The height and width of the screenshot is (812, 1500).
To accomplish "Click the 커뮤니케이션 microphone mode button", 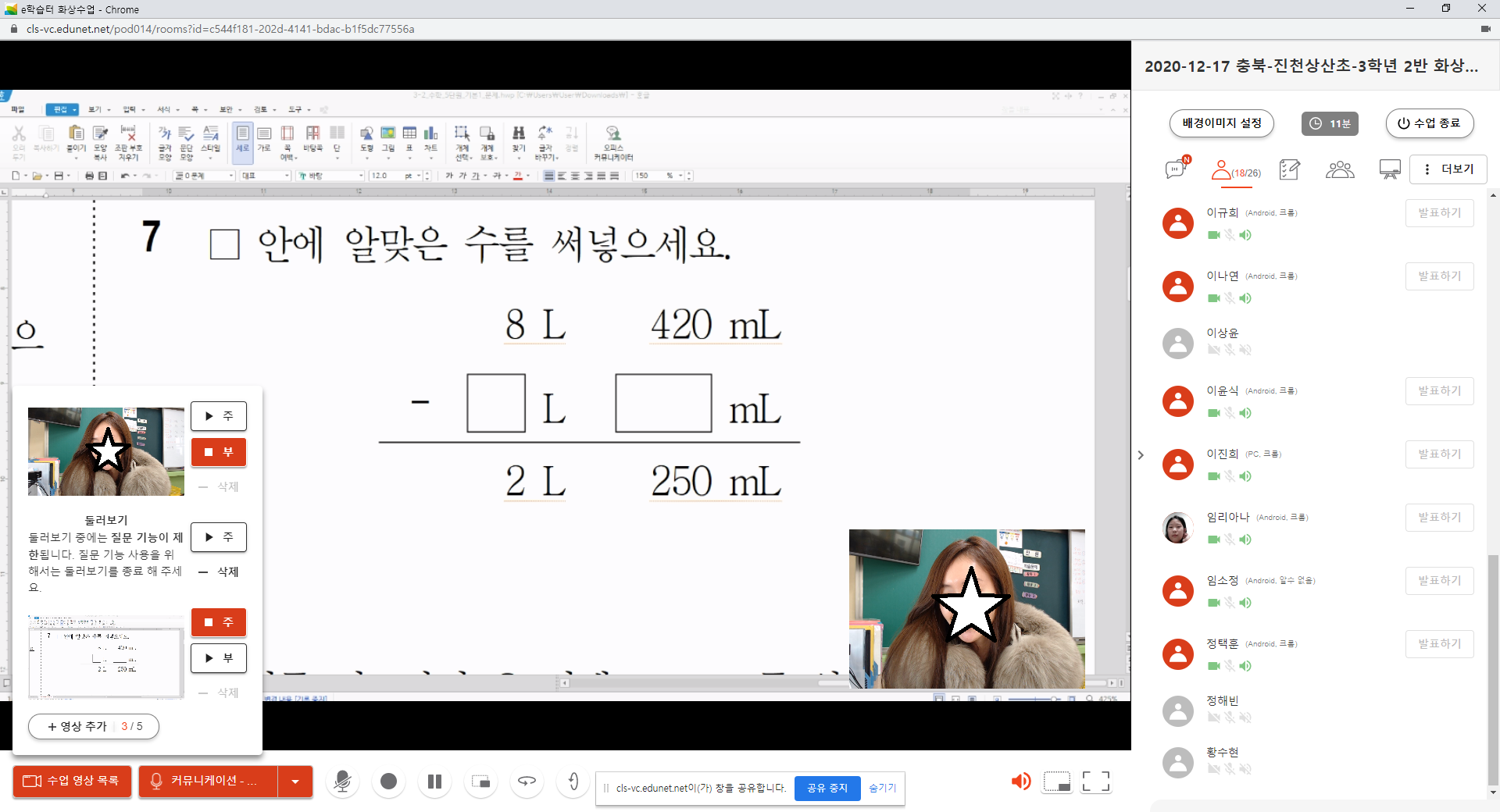I will [208, 781].
